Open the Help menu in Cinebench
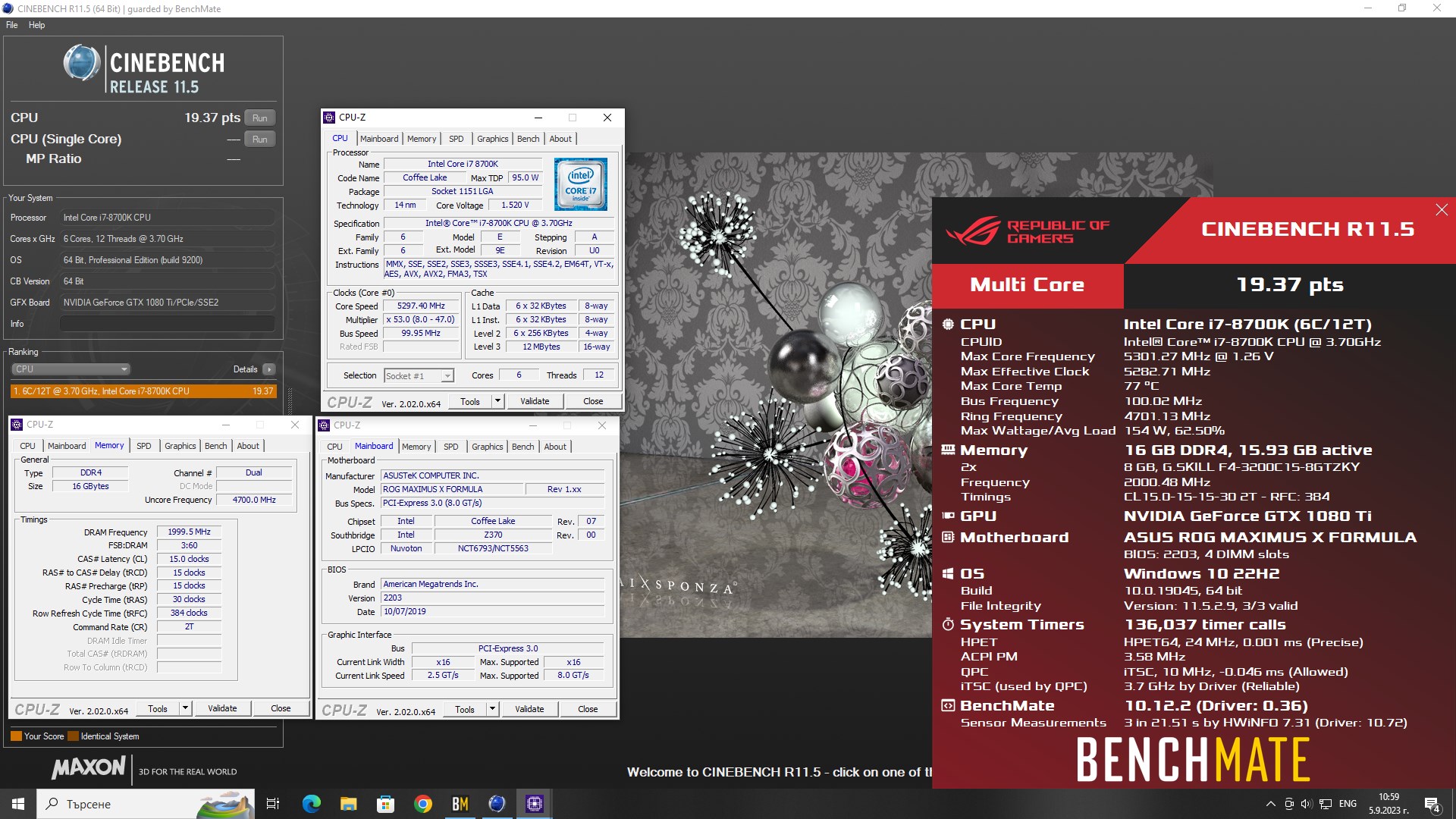Viewport: 1456px width, 819px height. tap(37, 25)
